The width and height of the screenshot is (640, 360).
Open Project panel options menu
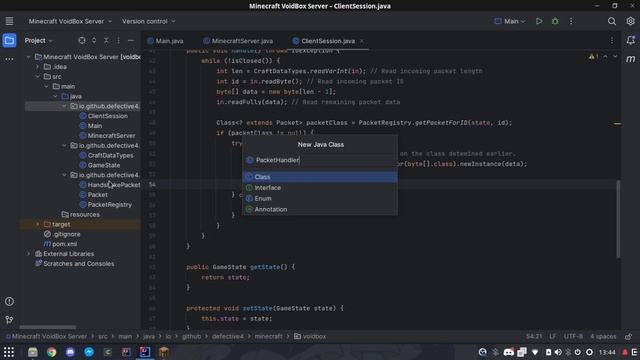coord(118,40)
